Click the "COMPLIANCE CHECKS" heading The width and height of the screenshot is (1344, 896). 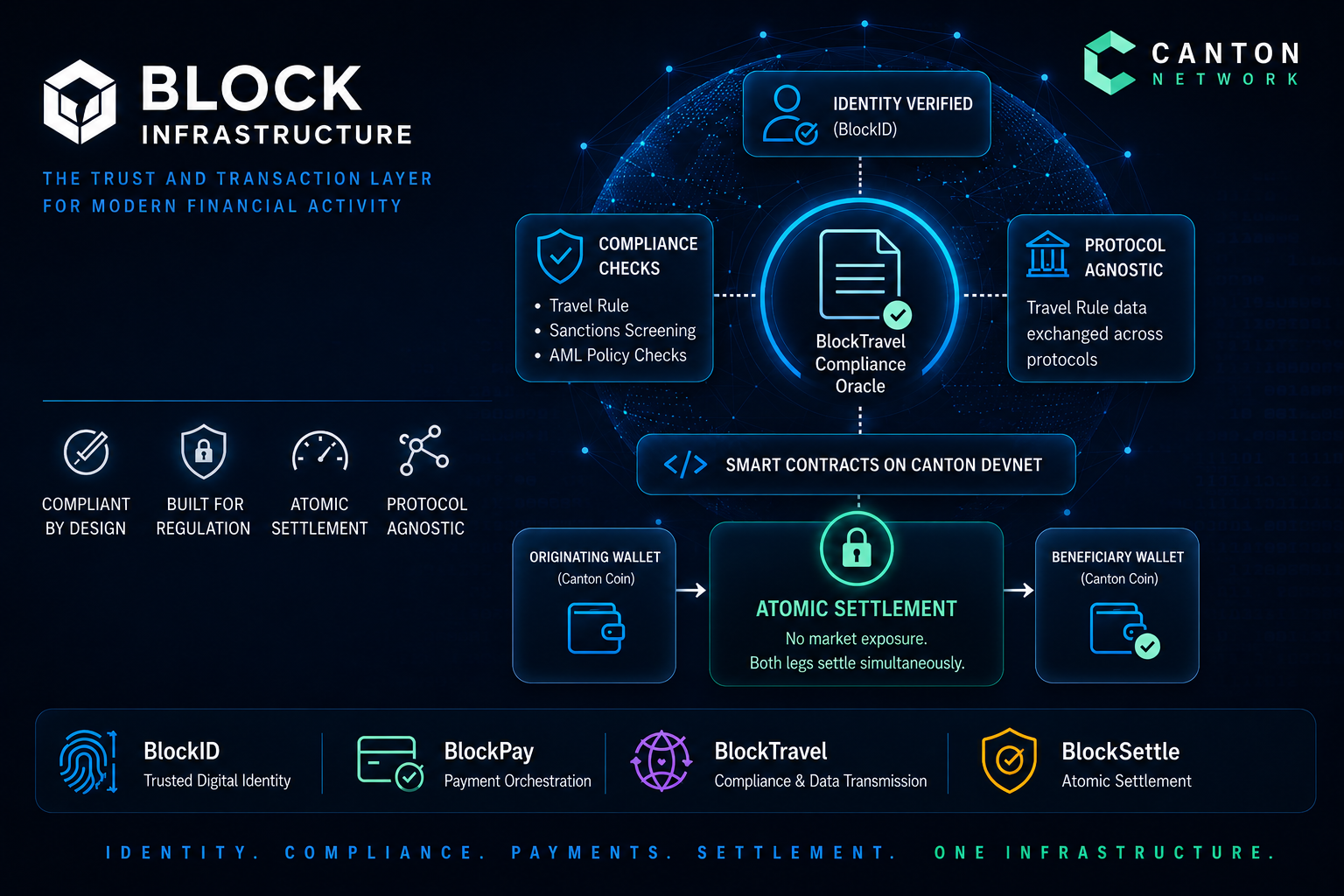648,256
